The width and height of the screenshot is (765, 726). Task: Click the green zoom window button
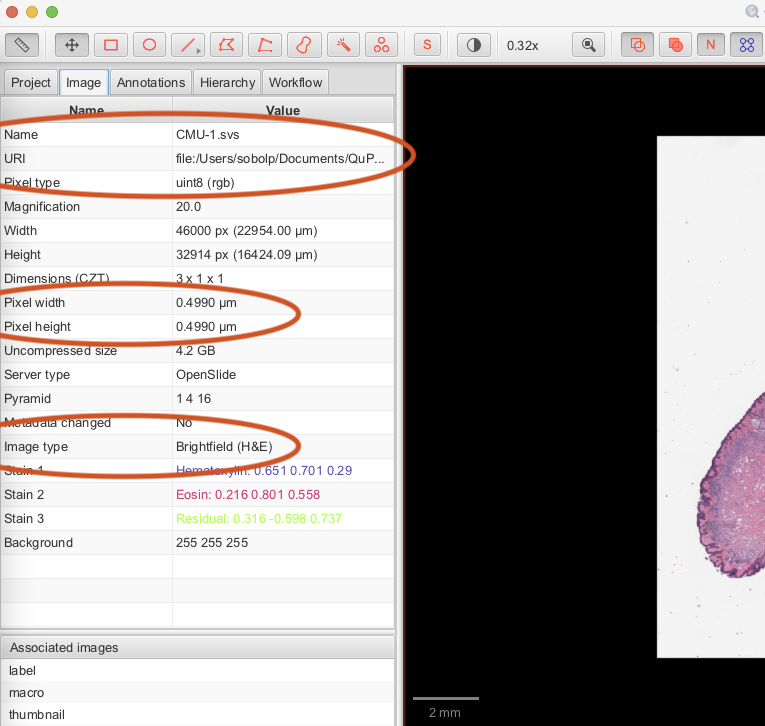(52, 12)
